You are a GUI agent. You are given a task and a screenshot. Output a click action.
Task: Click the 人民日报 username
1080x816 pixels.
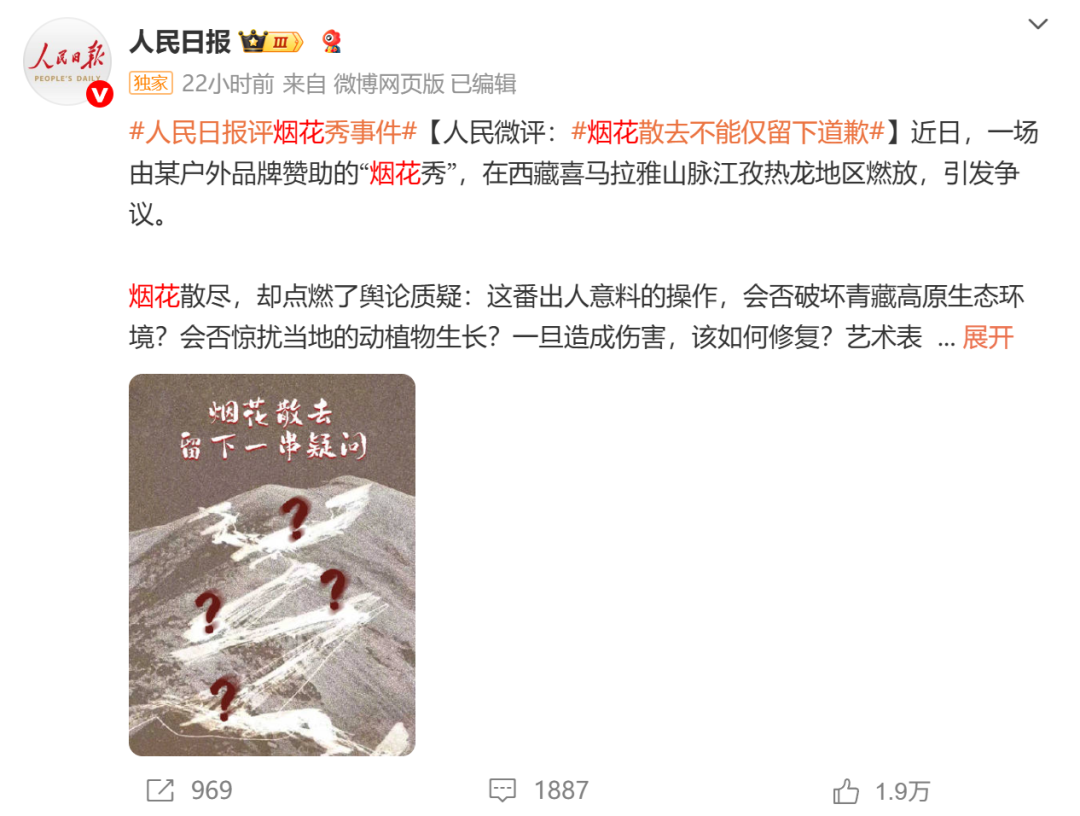click(180, 42)
